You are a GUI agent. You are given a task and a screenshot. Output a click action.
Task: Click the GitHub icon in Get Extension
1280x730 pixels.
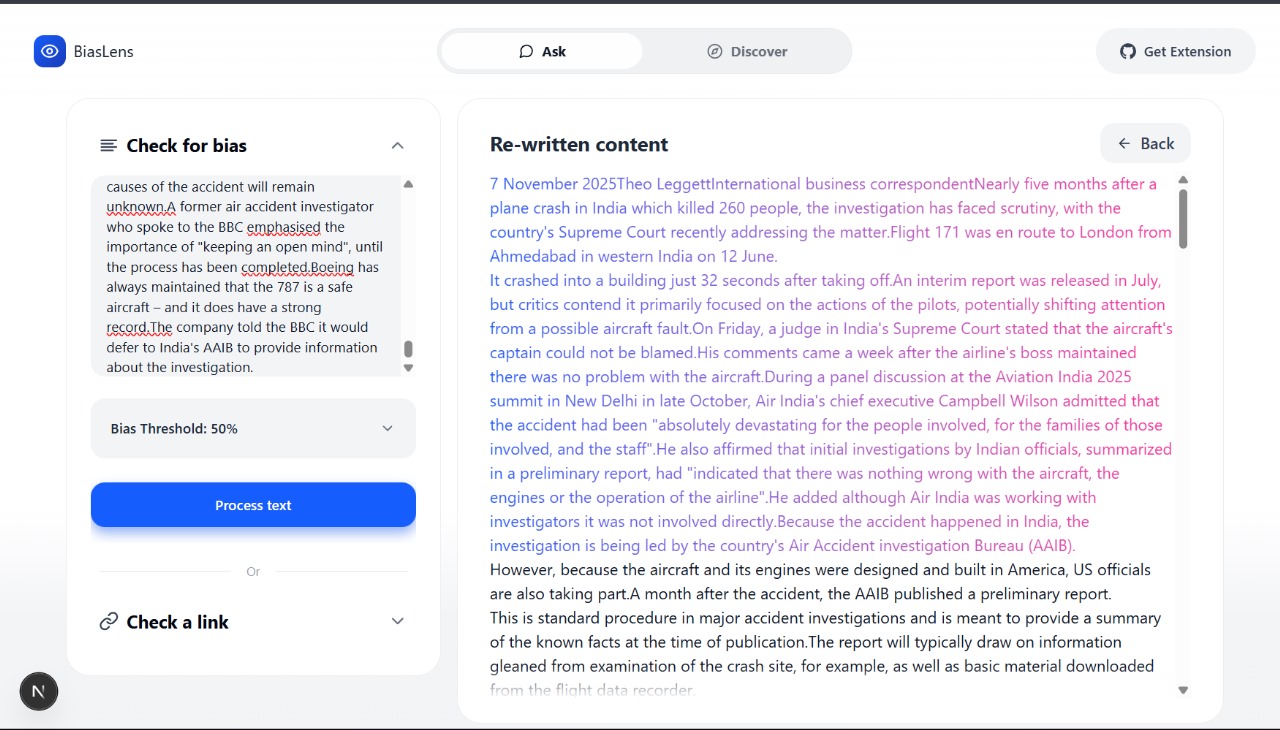click(x=1128, y=51)
